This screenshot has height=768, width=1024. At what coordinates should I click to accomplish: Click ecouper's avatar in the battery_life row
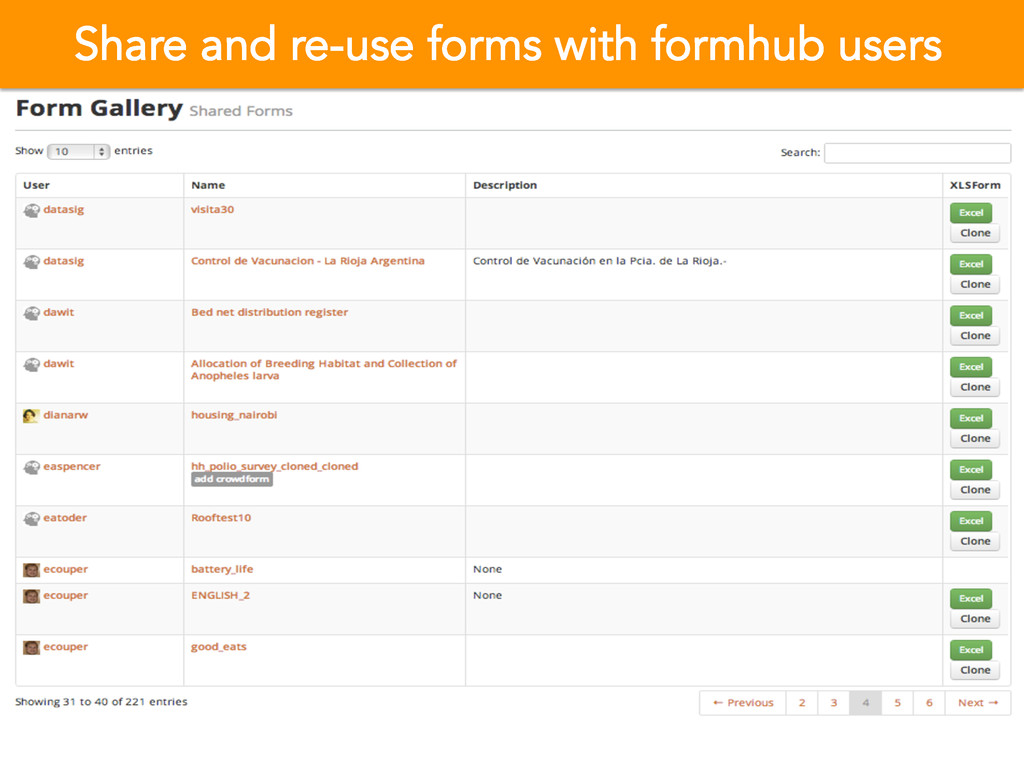(x=31, y=570)
